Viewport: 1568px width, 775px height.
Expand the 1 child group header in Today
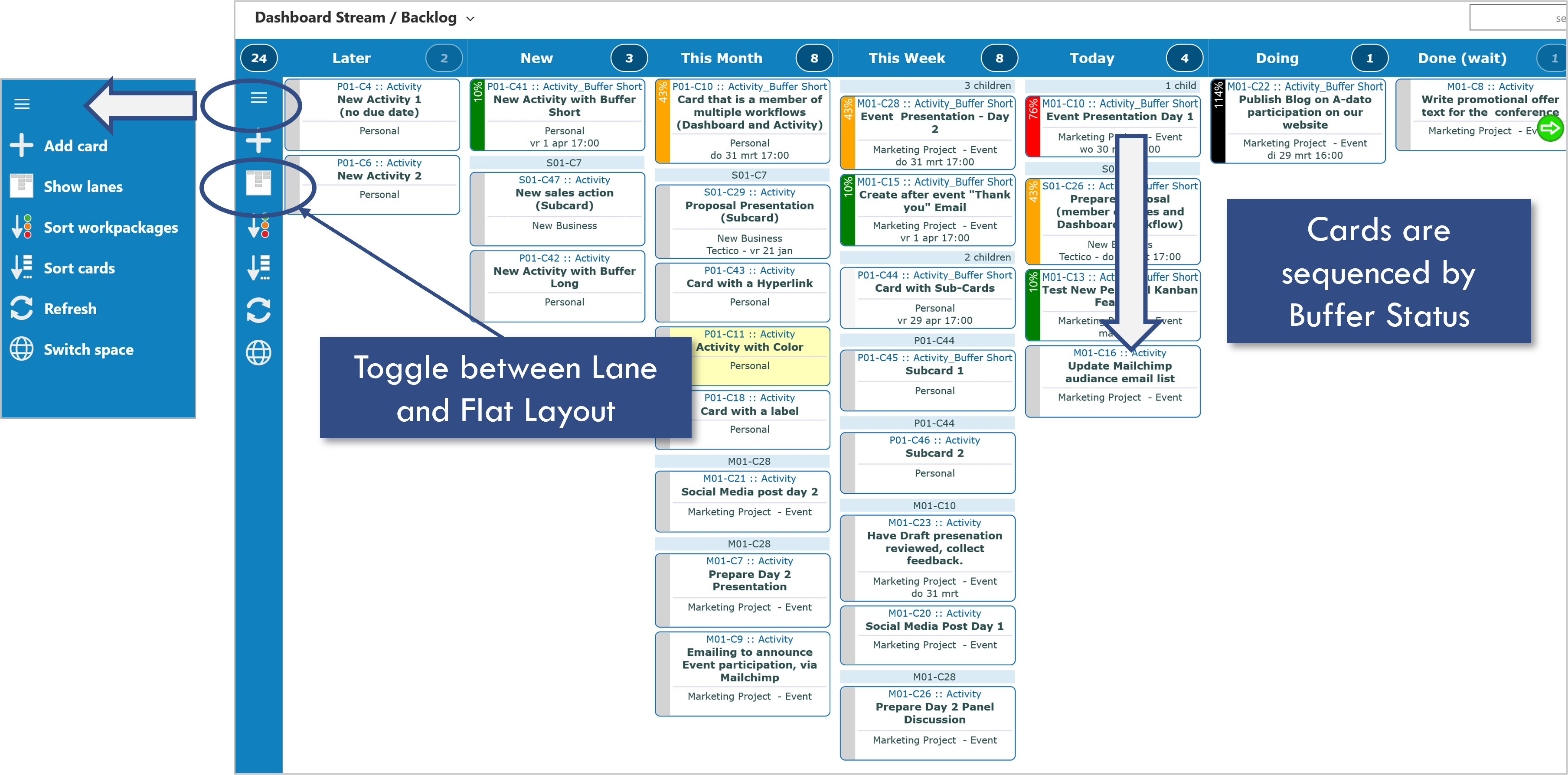pyautogui.click(x=1112, y=86)
